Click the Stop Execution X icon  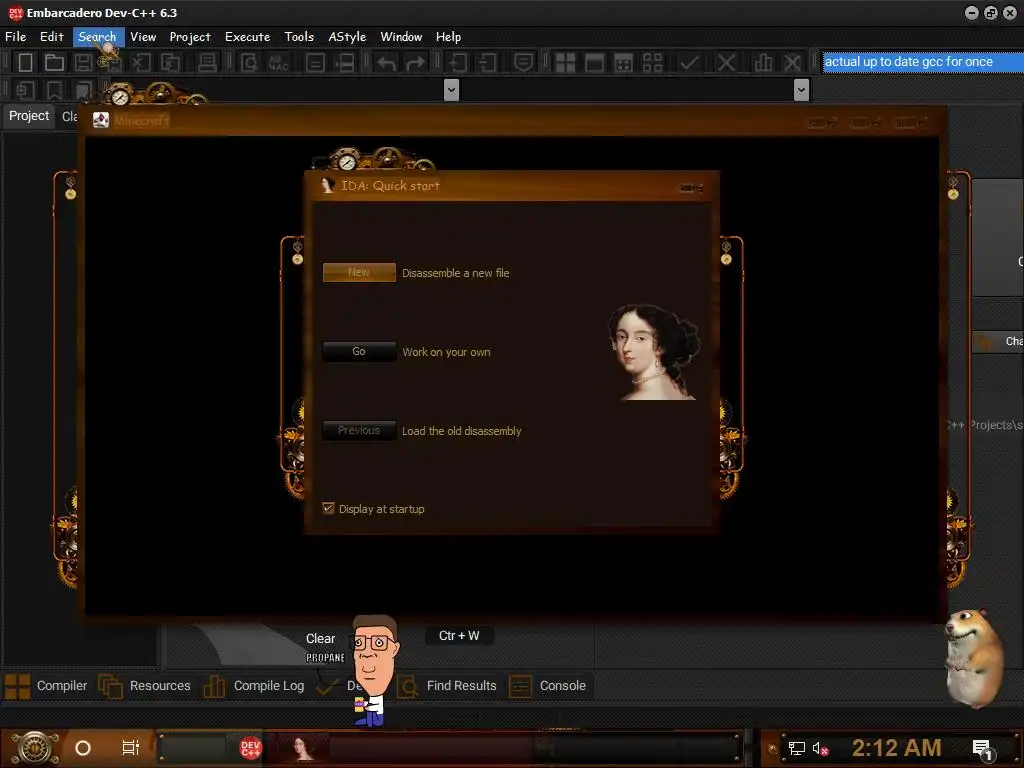(726, 63)
